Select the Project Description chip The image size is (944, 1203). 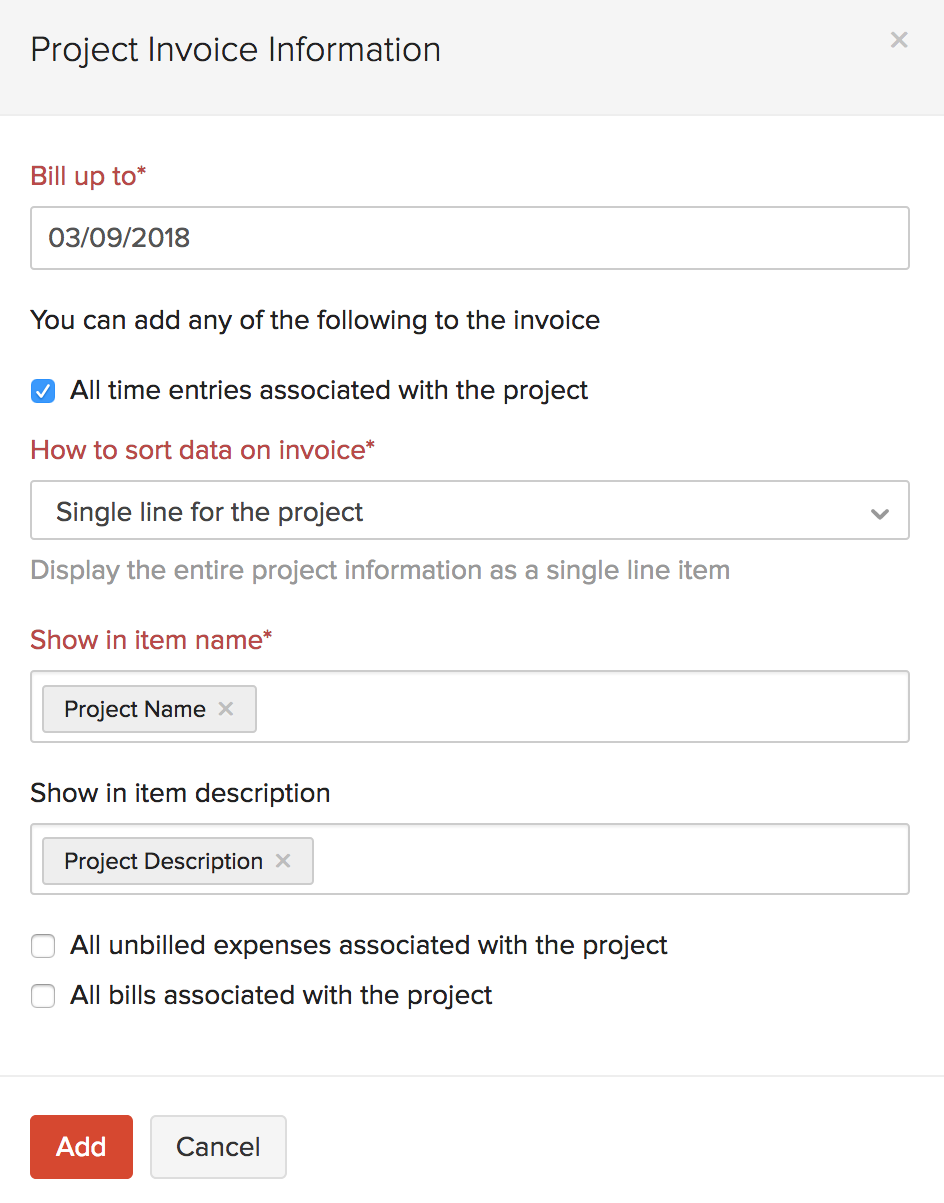click(160, 860)
